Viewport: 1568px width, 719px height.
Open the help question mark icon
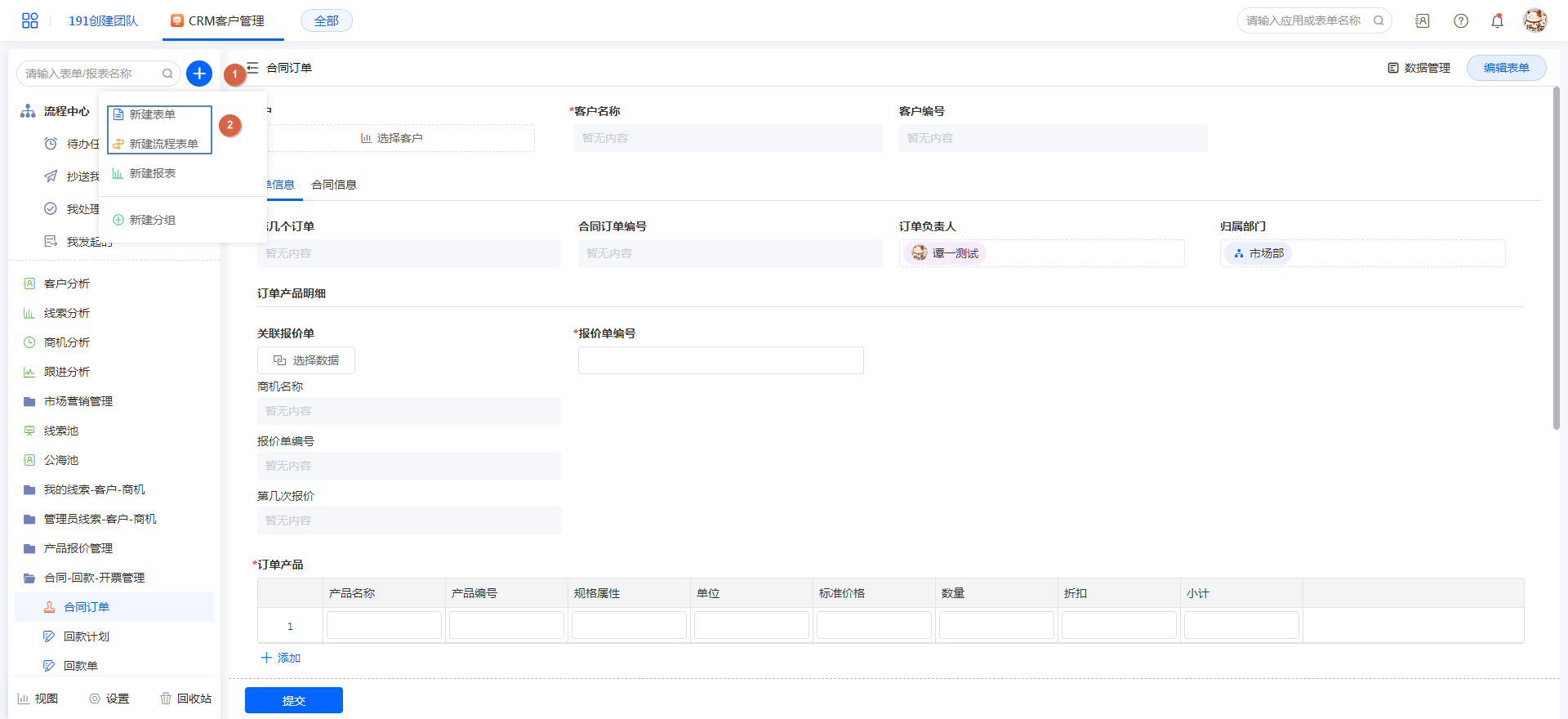pyautogui.click(x=1461, y=21)
